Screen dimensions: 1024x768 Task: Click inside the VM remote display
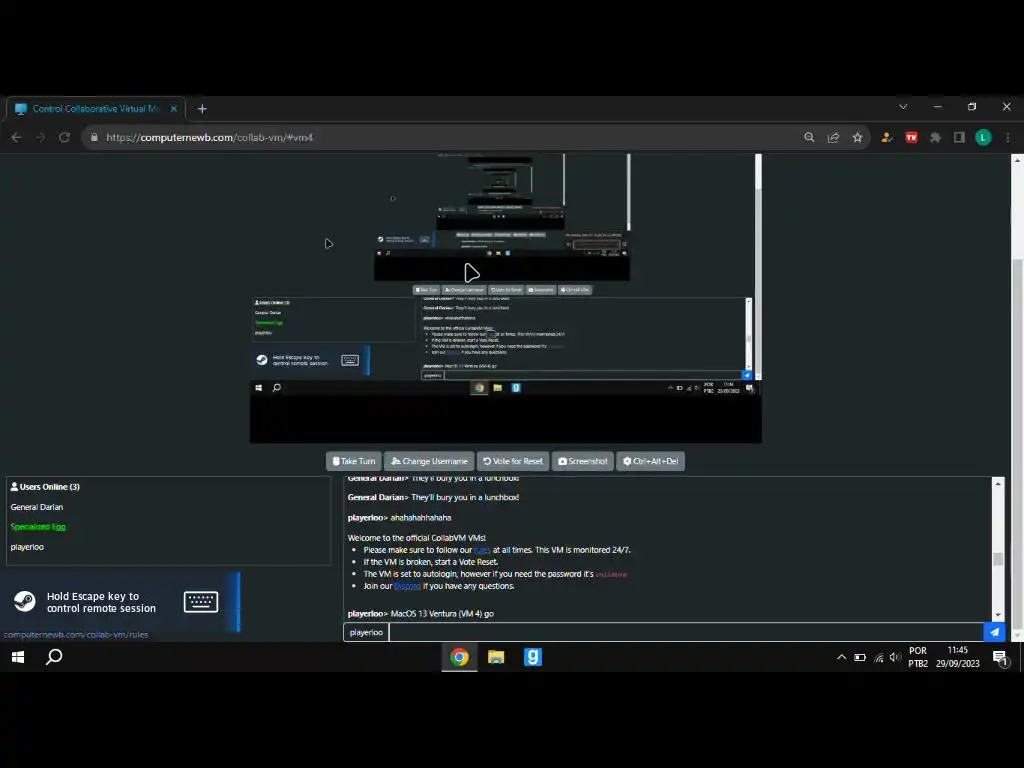point(505,298)
